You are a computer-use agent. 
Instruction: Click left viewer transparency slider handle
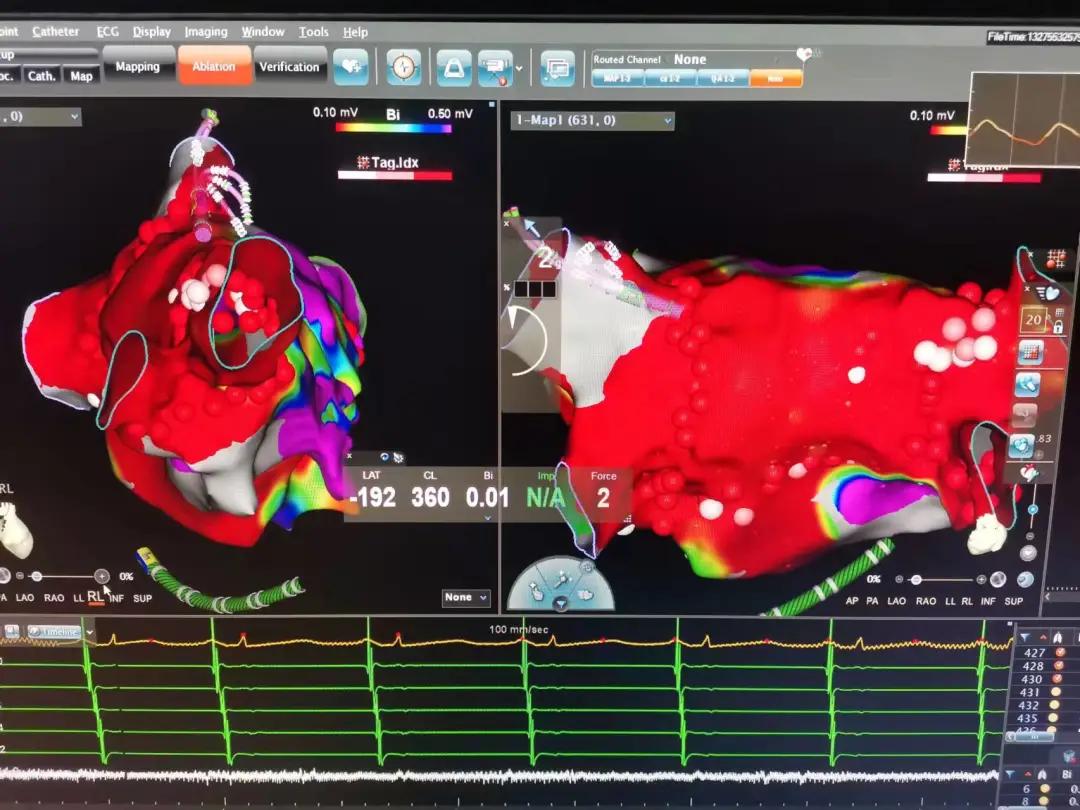click(37, 576)
